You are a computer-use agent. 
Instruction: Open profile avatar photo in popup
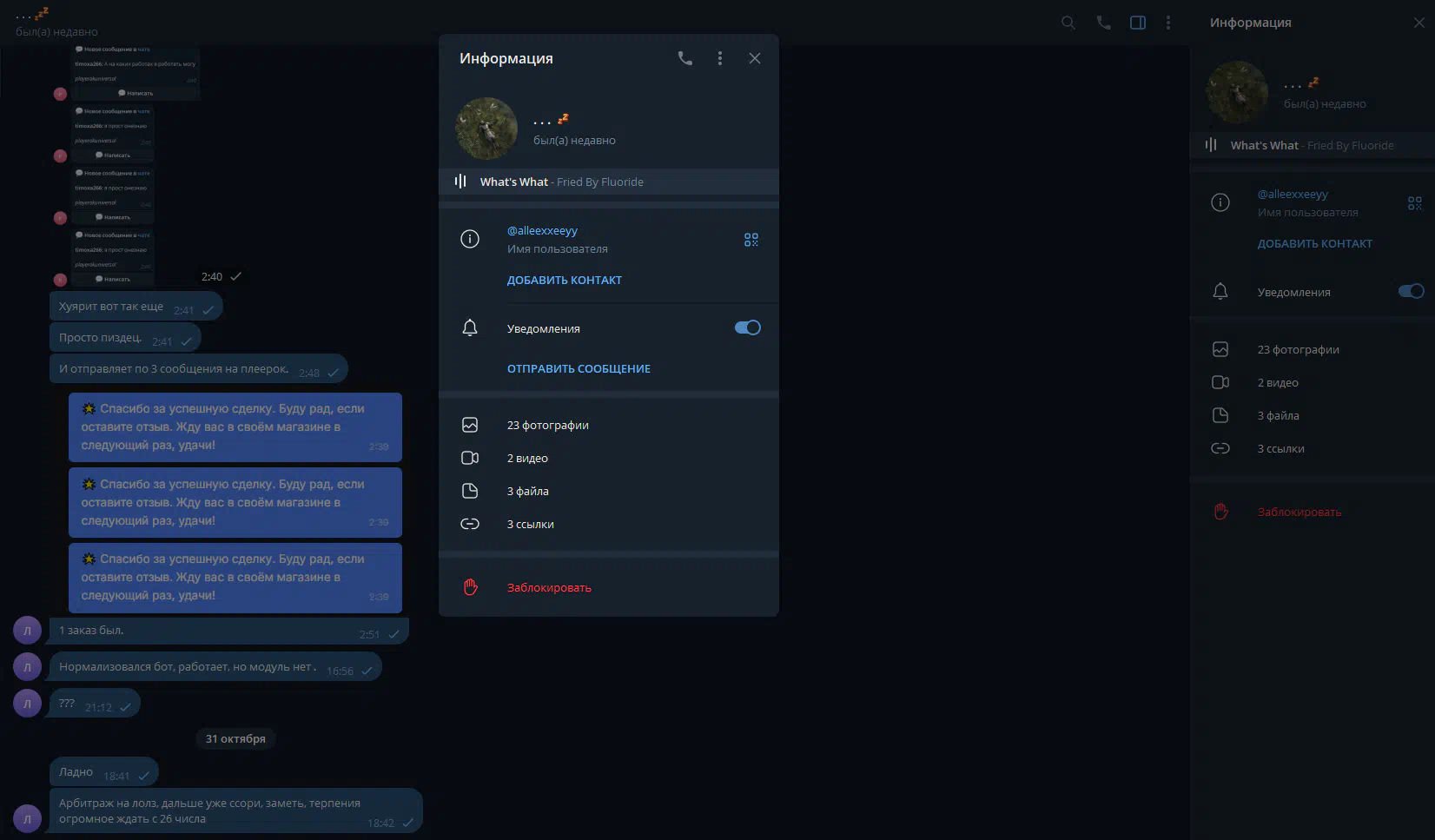pyautogui.click(x=486, y=129)
